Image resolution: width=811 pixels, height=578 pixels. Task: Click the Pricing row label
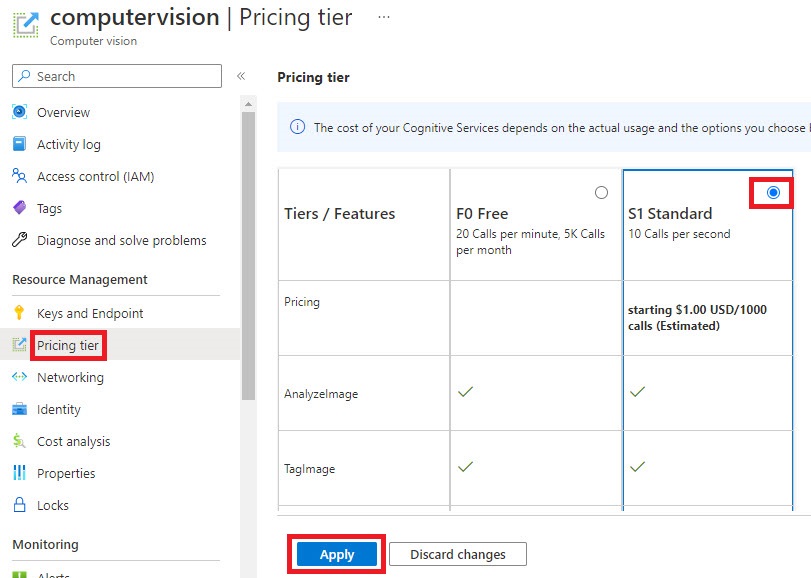(x=302, y=302)
